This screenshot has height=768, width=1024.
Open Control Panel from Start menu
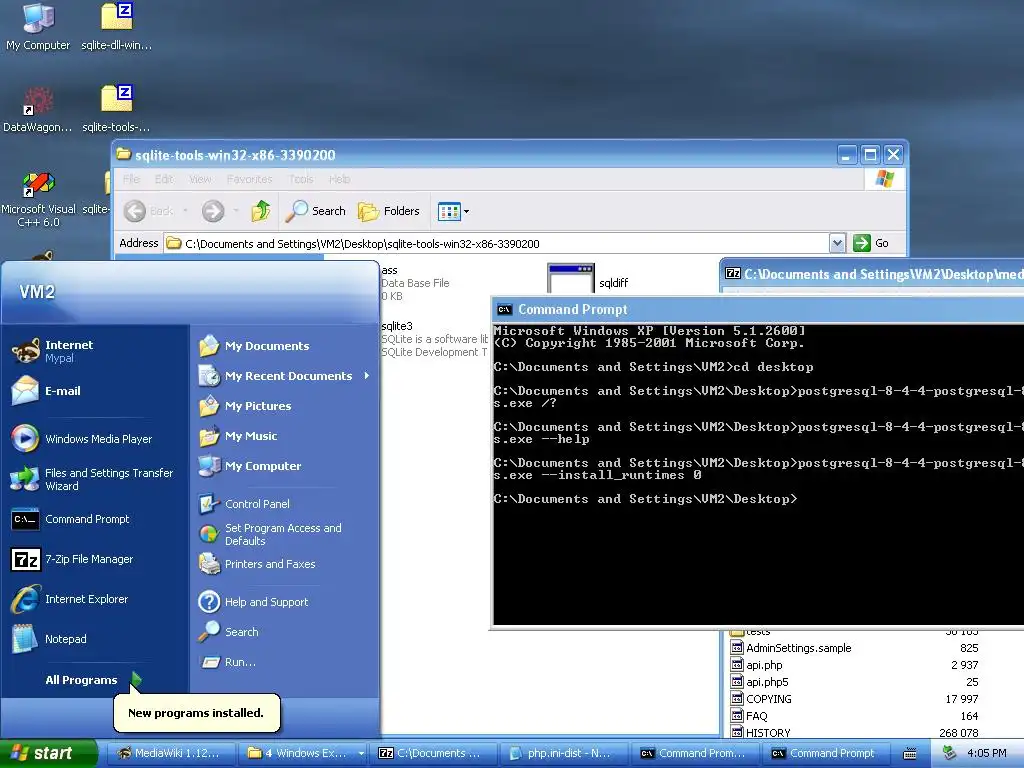244,504
